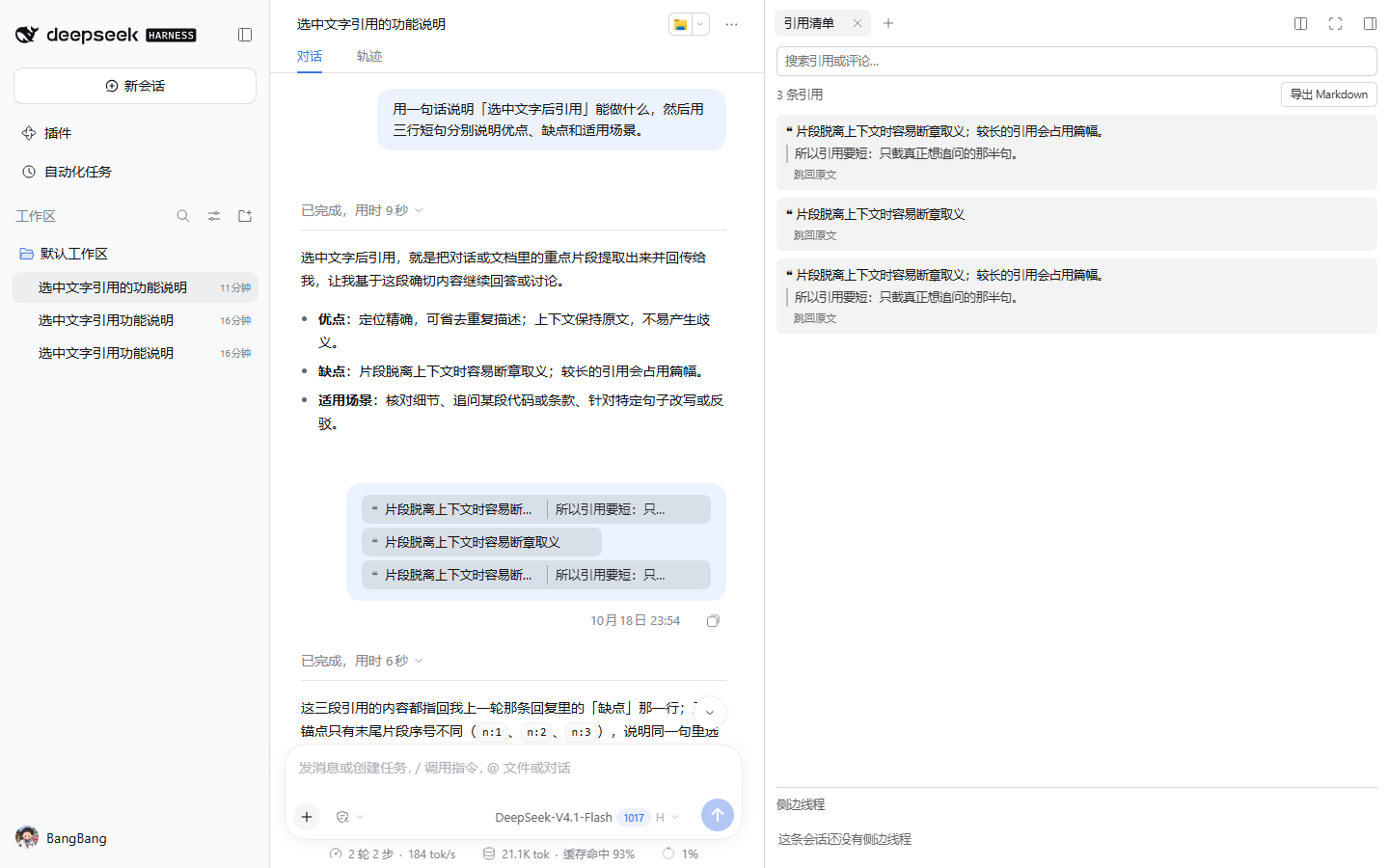
Task: Click the 1% context usage indicator
Action: [x=680, y=854]
